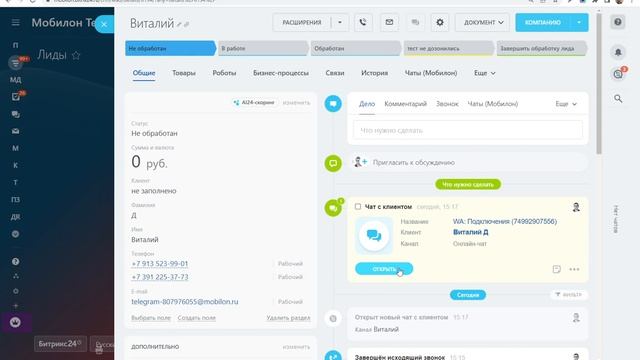Expand the arrow beside КОМПАНИЮ button

coord(579,22)
